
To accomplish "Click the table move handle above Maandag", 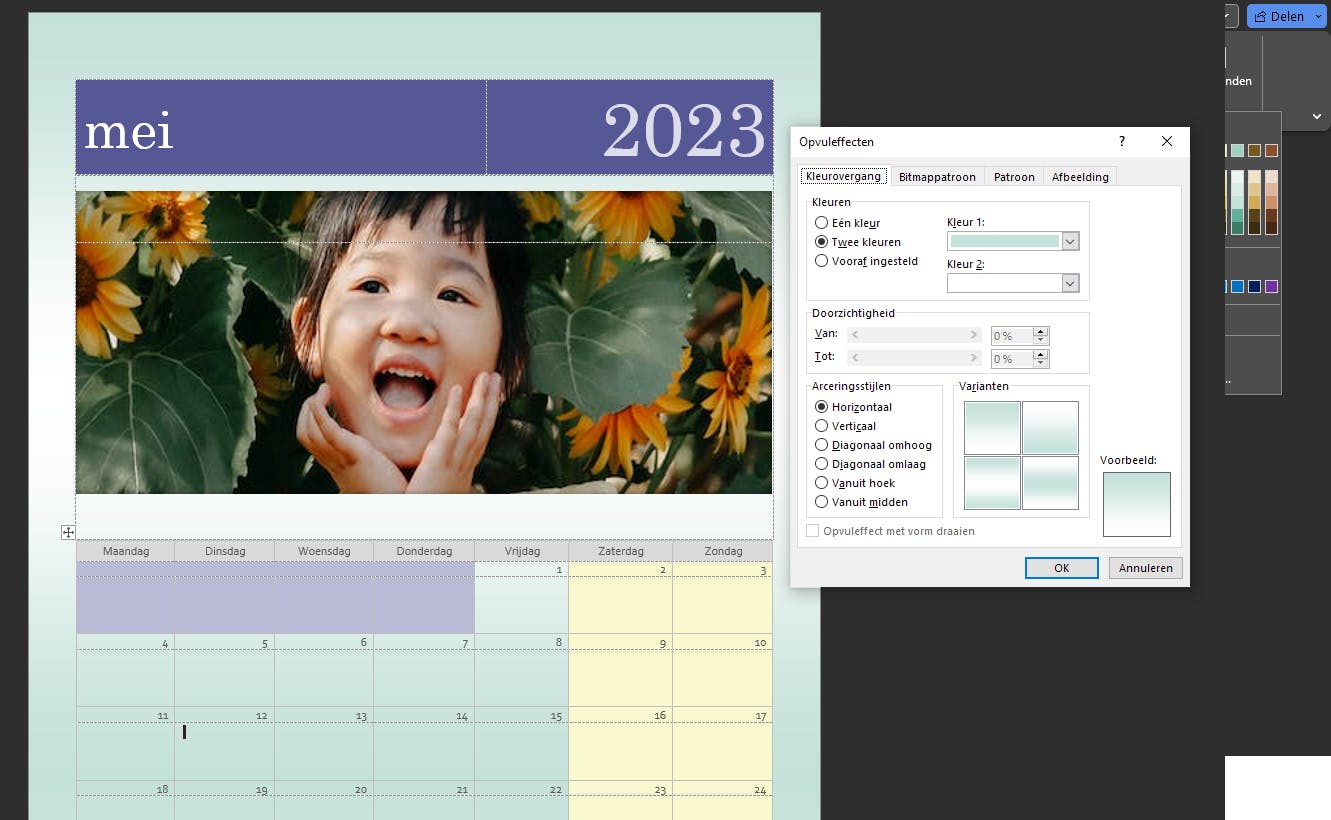I will [68, 533].
